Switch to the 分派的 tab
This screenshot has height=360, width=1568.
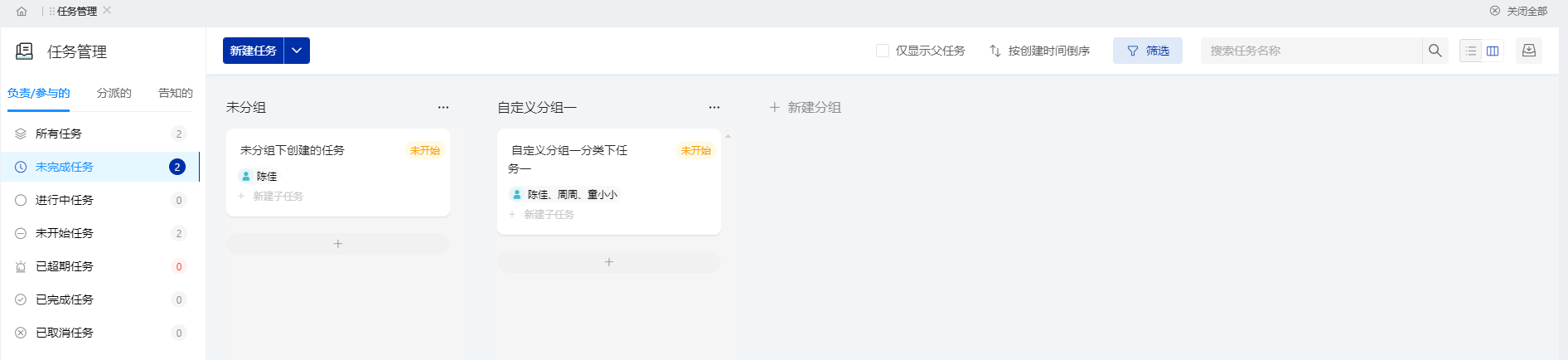click(x=114, y=93)
